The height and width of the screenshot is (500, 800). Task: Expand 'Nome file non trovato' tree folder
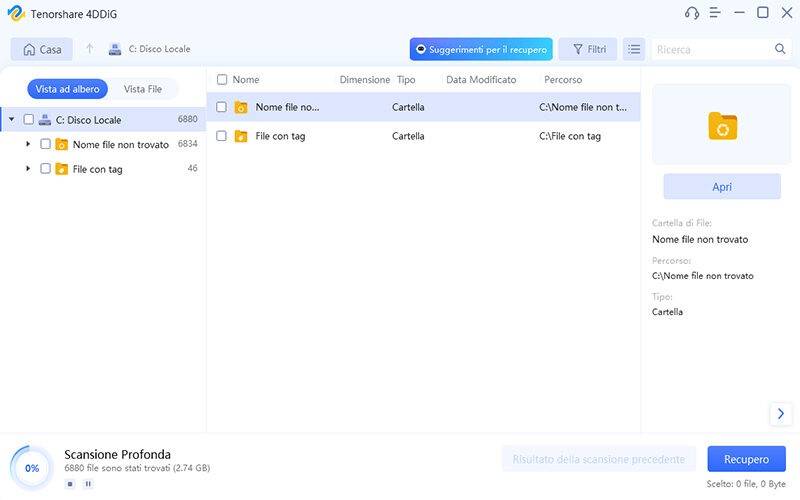28,144
